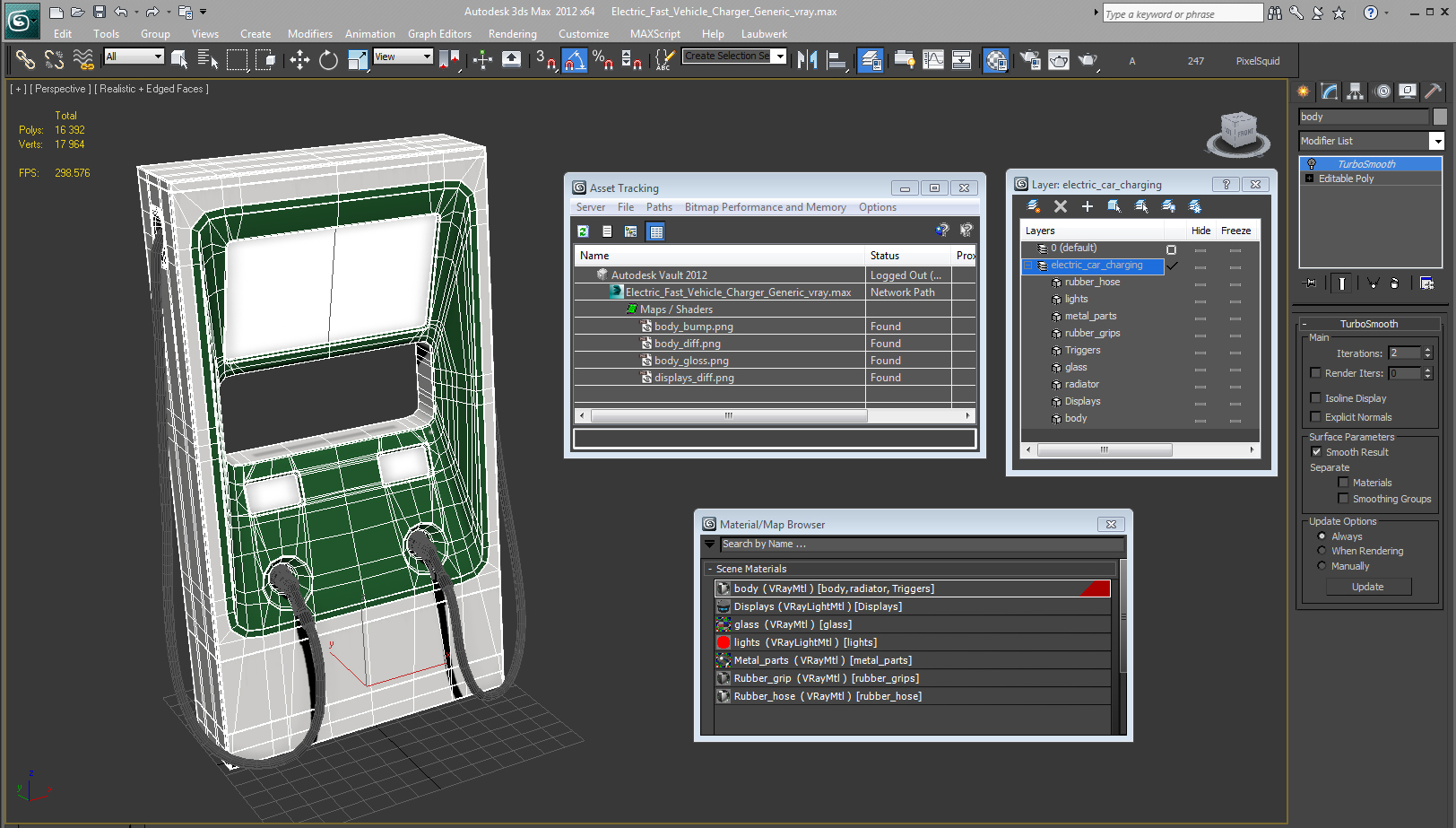This screenshot has width=1456, height=828.
Task: Click the Hide column header in Layer dialog
Action: (1200, 231)
